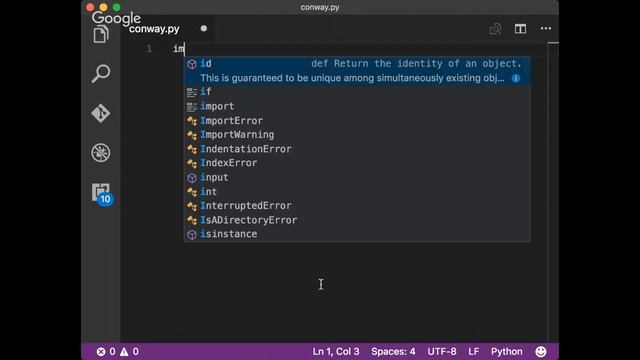Click the 'Python' language mode selector

coord(507,351)
